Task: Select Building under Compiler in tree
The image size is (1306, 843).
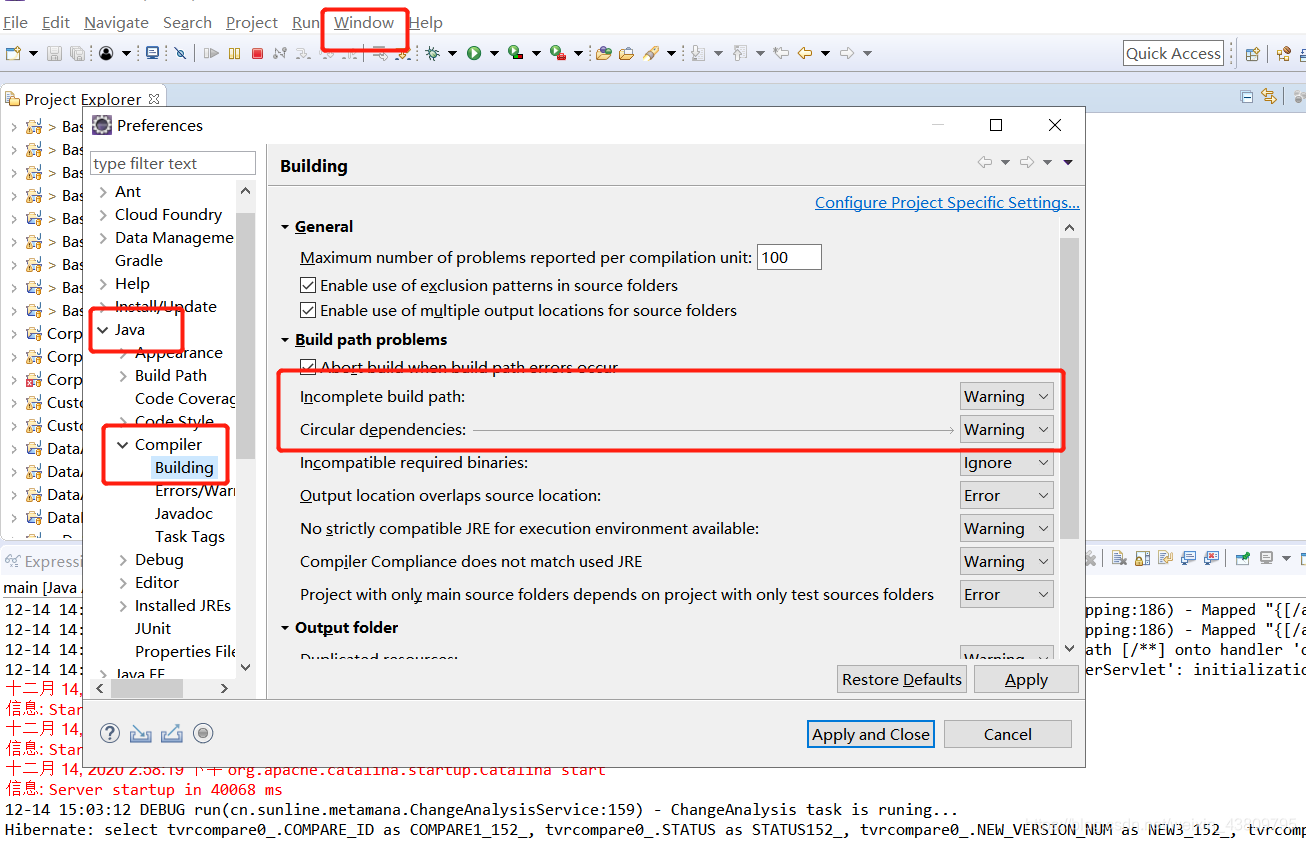Action: tap(184, 467)
